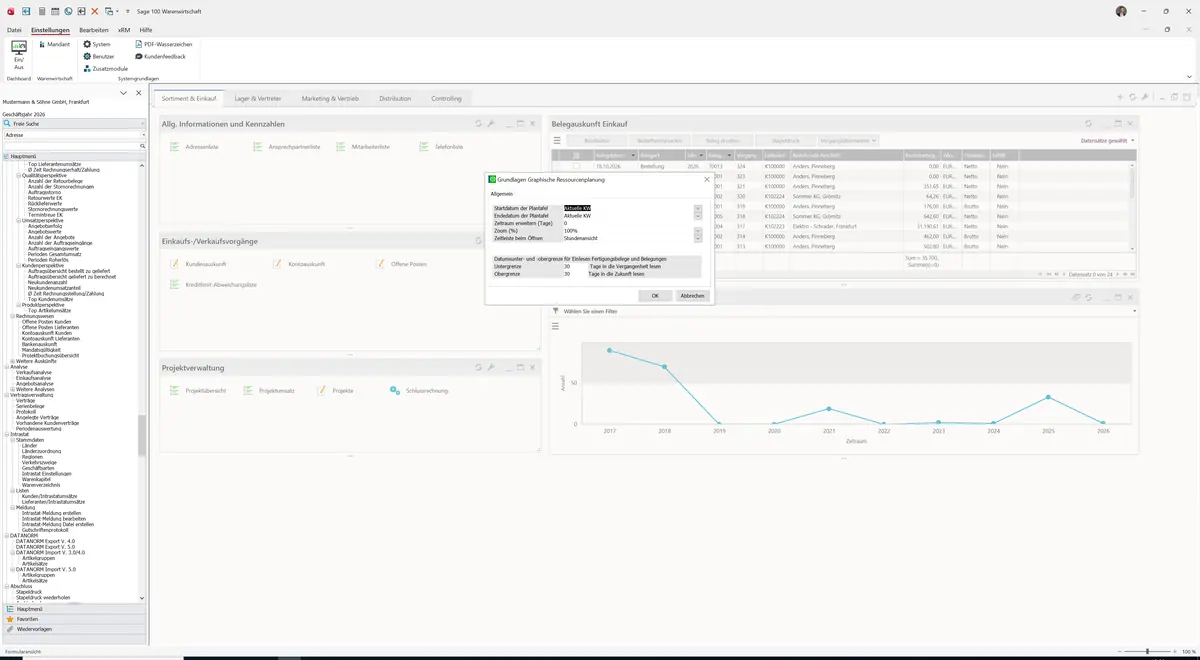Open the PDF-Wasserzeichen setting
The image size is (1200, 660).
click(x=164, y=45)
